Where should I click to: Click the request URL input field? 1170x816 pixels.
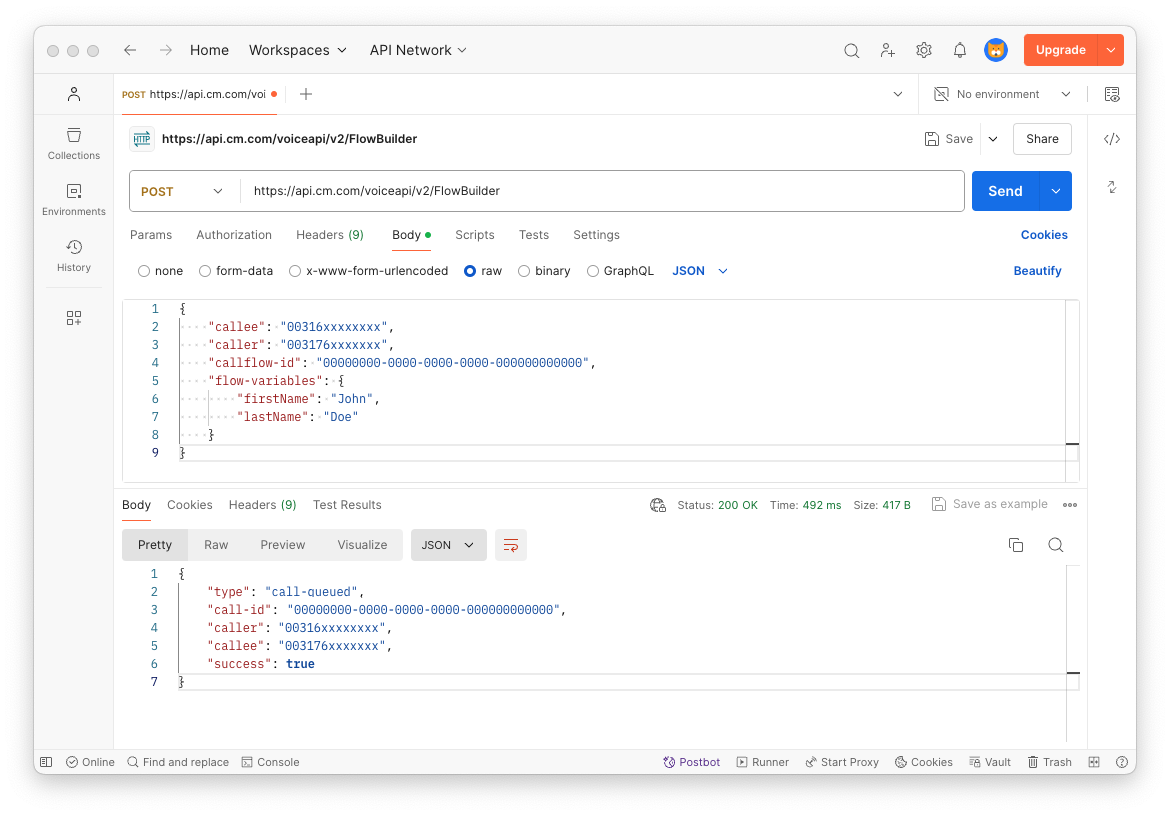601,191
